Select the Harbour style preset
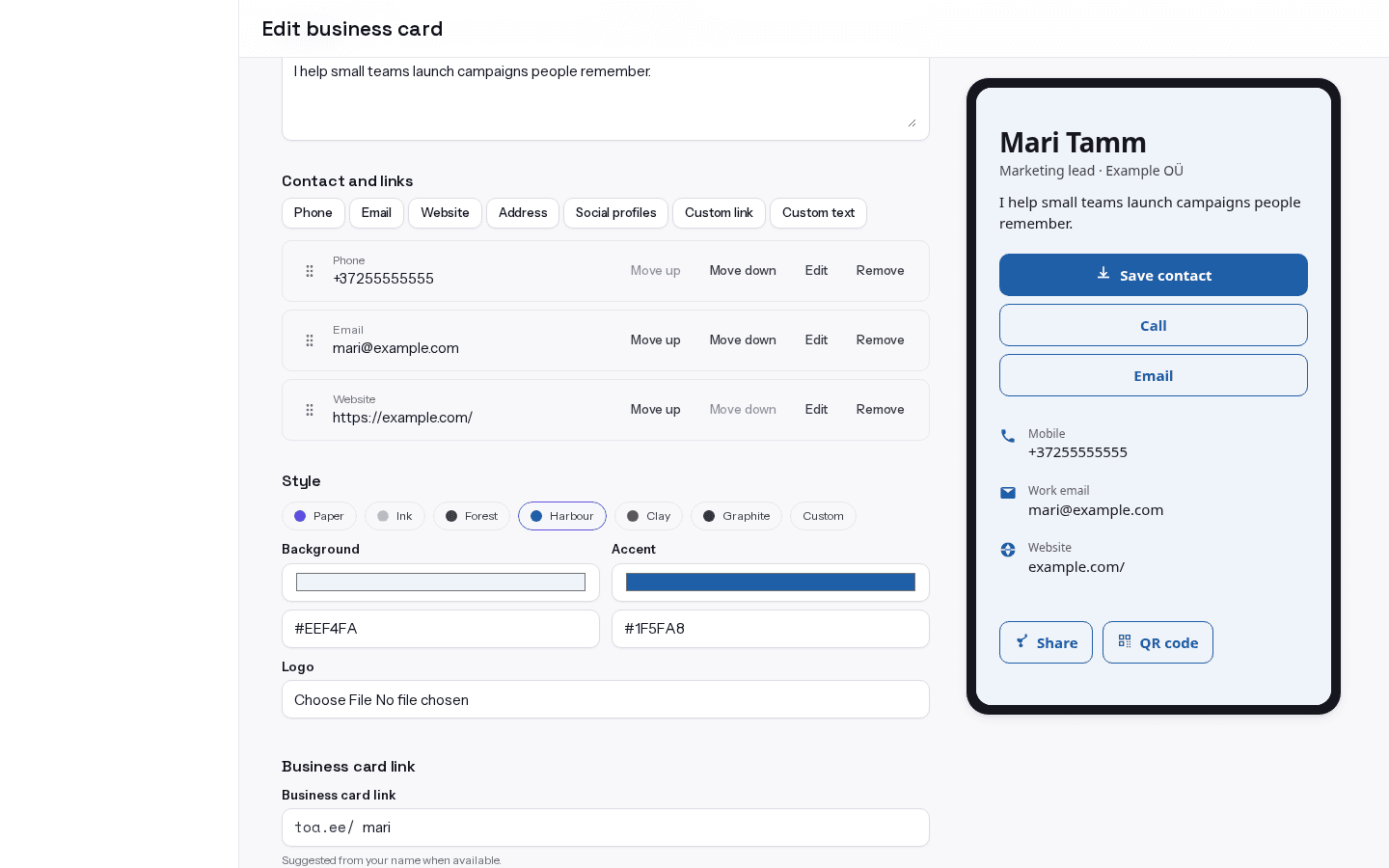Viewport: 1389px width, 868px height. [562, 516]
